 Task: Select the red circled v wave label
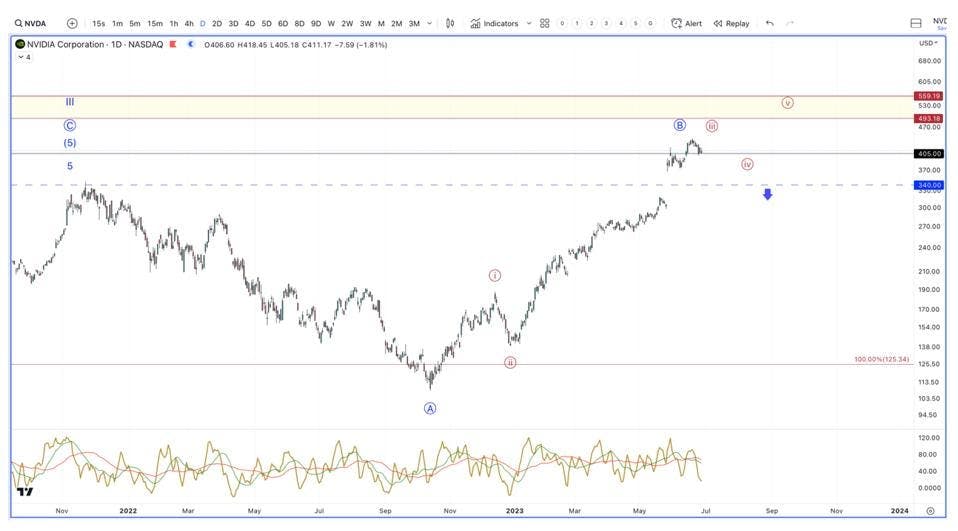pyautogui.click(x=788, y=103)
